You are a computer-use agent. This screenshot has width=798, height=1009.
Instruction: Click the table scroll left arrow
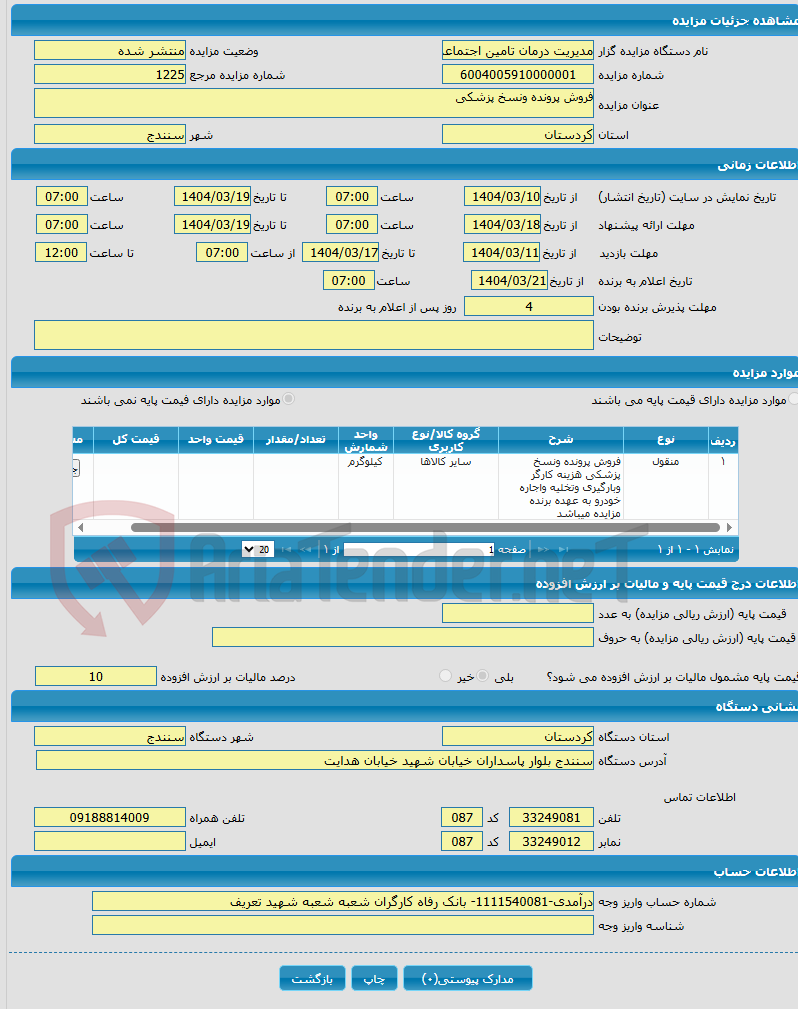pos(80,527)
